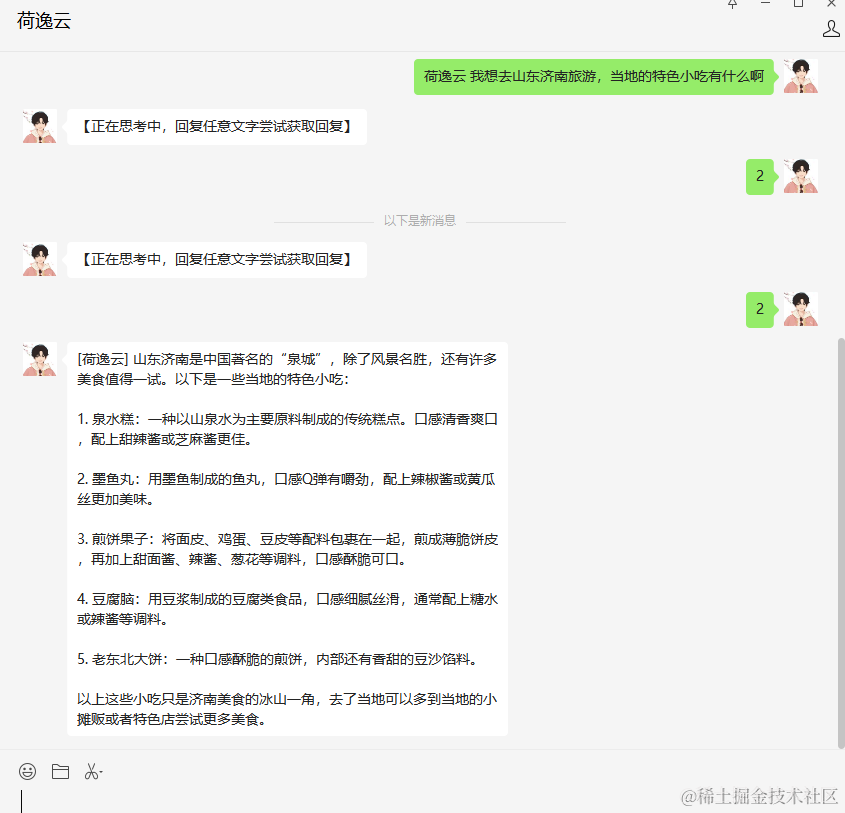Click sender avatar beside second '2' message

(x=801, y=309)
